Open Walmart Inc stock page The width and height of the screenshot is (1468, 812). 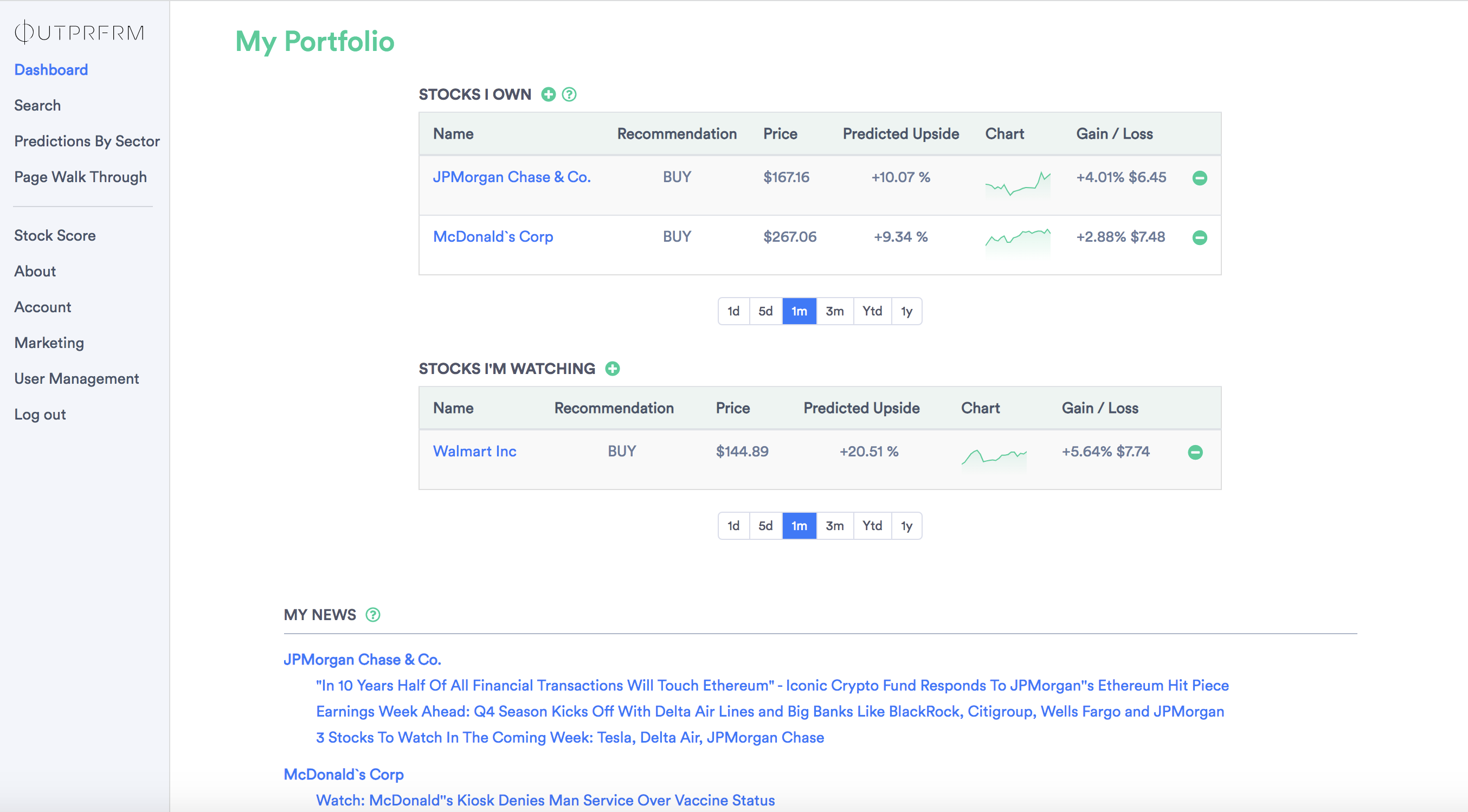pos(475,452)
